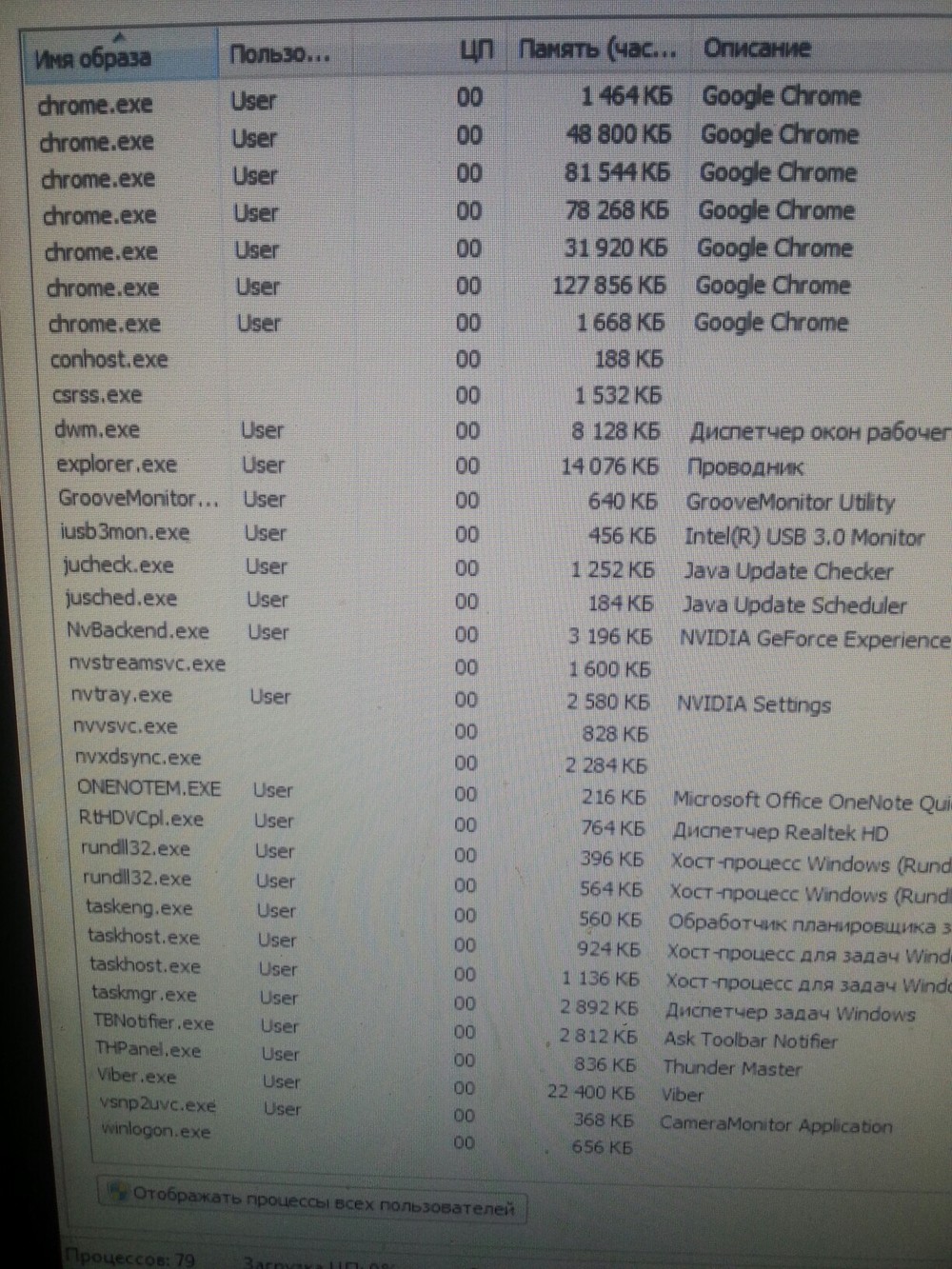Click Microsoft Office OneNote description

coord(811,802)
